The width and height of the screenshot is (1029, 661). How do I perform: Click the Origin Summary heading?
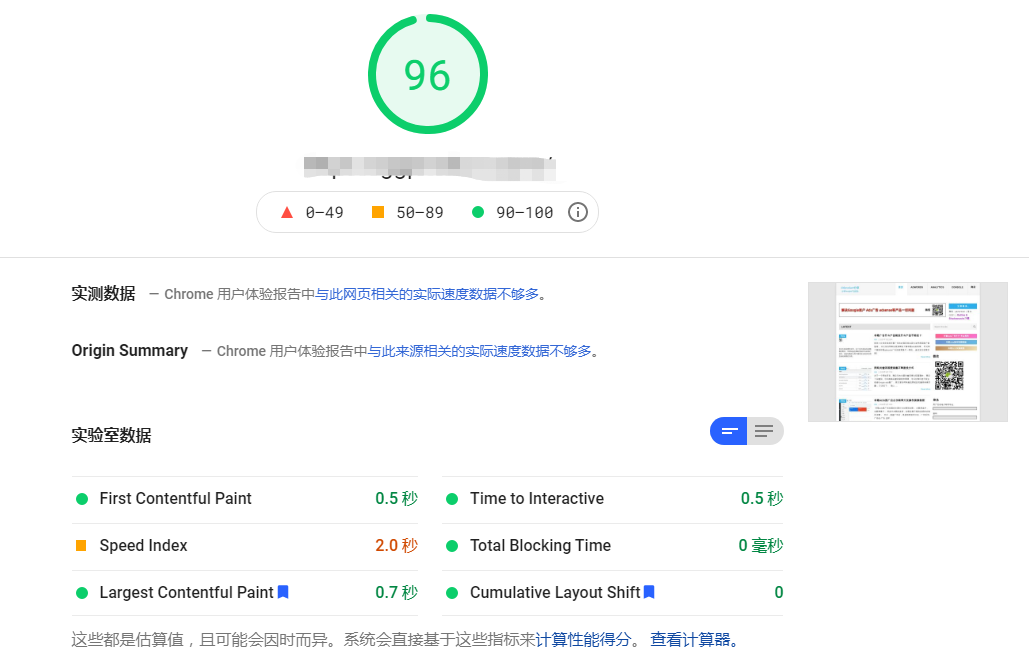click(x=130, y=351)
